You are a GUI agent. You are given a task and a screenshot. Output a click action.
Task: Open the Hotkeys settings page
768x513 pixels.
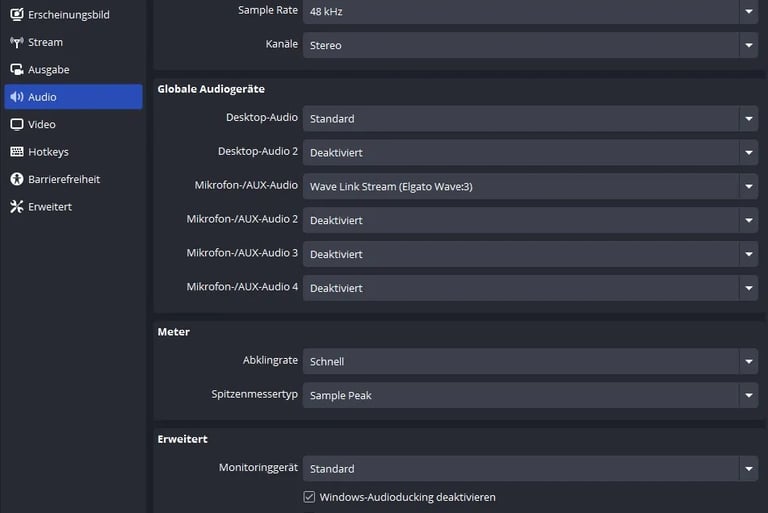73,152
